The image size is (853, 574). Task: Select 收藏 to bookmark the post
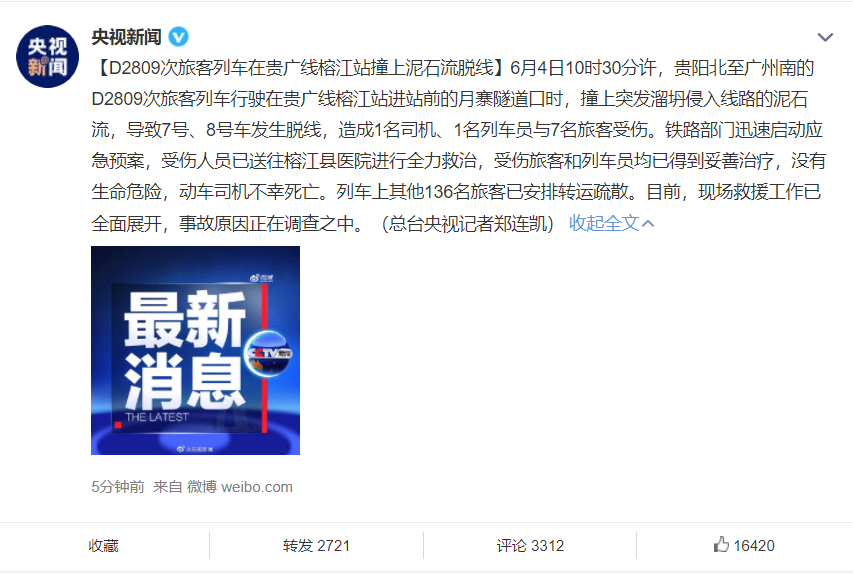point(103,545)
